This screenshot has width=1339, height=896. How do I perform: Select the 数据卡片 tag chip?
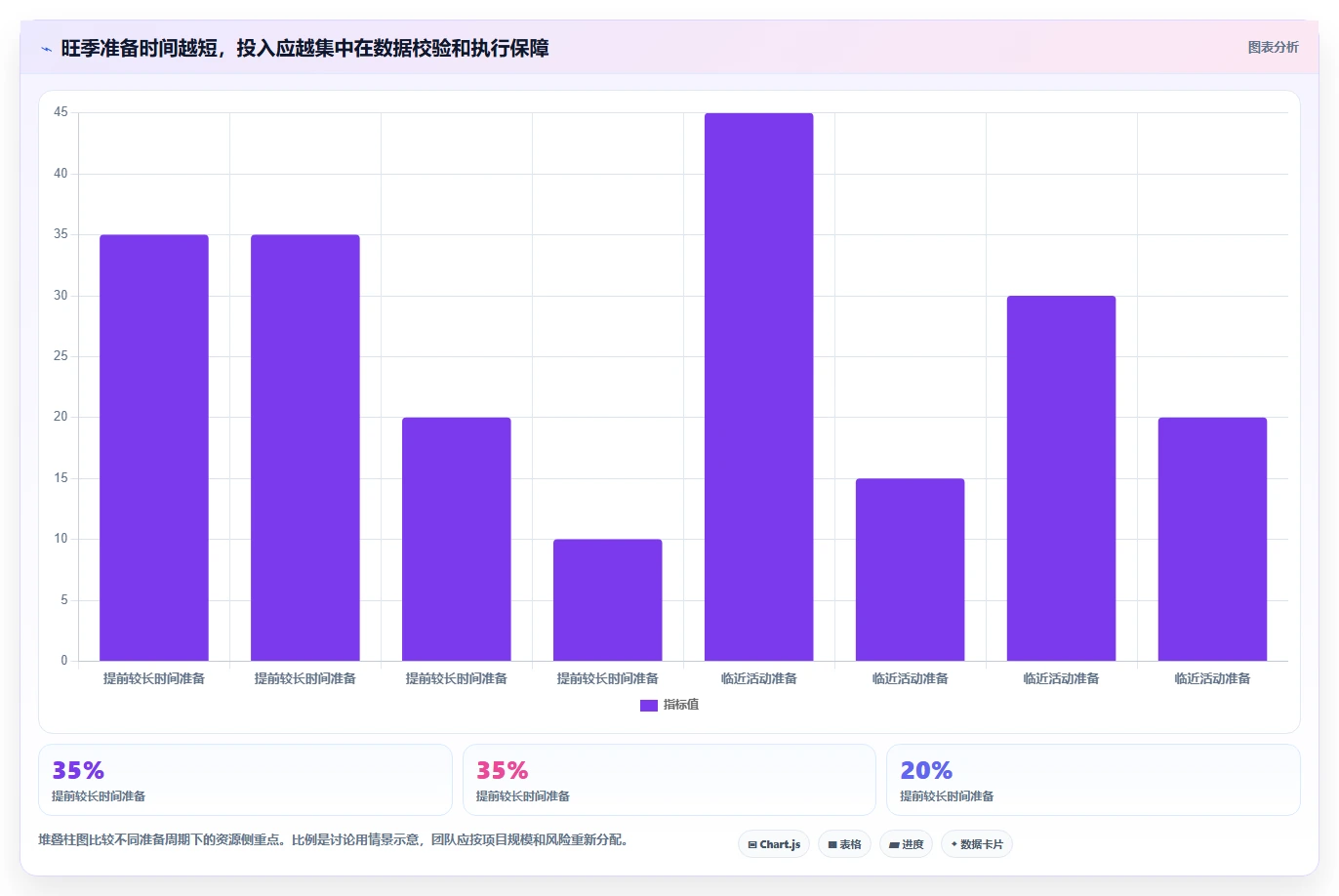(x=977, y=844)
